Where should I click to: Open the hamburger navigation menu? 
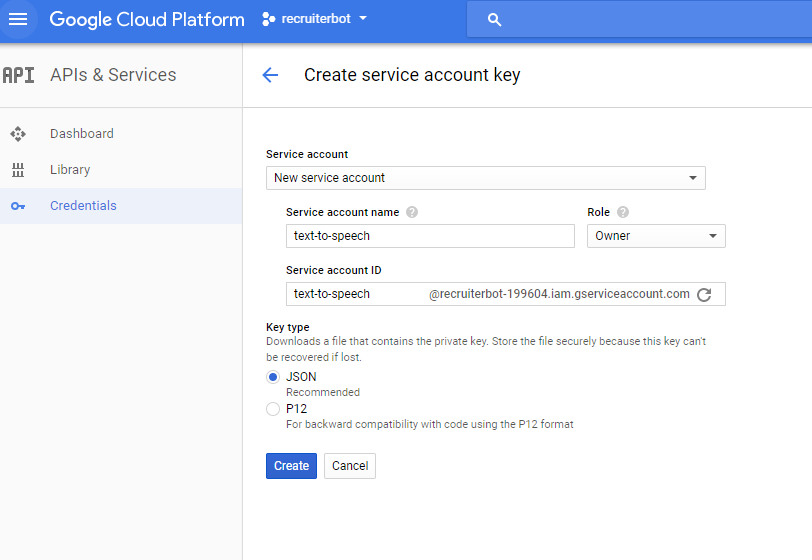coord(18,19)
